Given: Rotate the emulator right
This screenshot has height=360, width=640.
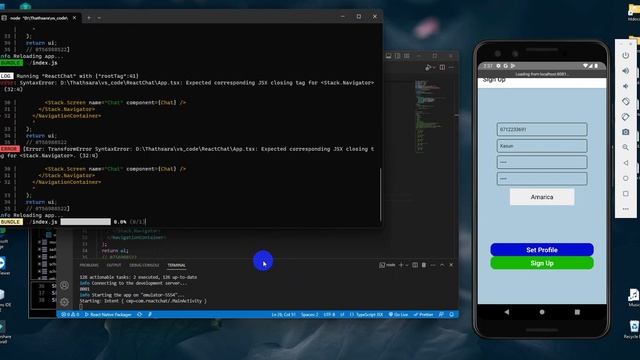Looking at the screenshot, I should tap(626, 117).
